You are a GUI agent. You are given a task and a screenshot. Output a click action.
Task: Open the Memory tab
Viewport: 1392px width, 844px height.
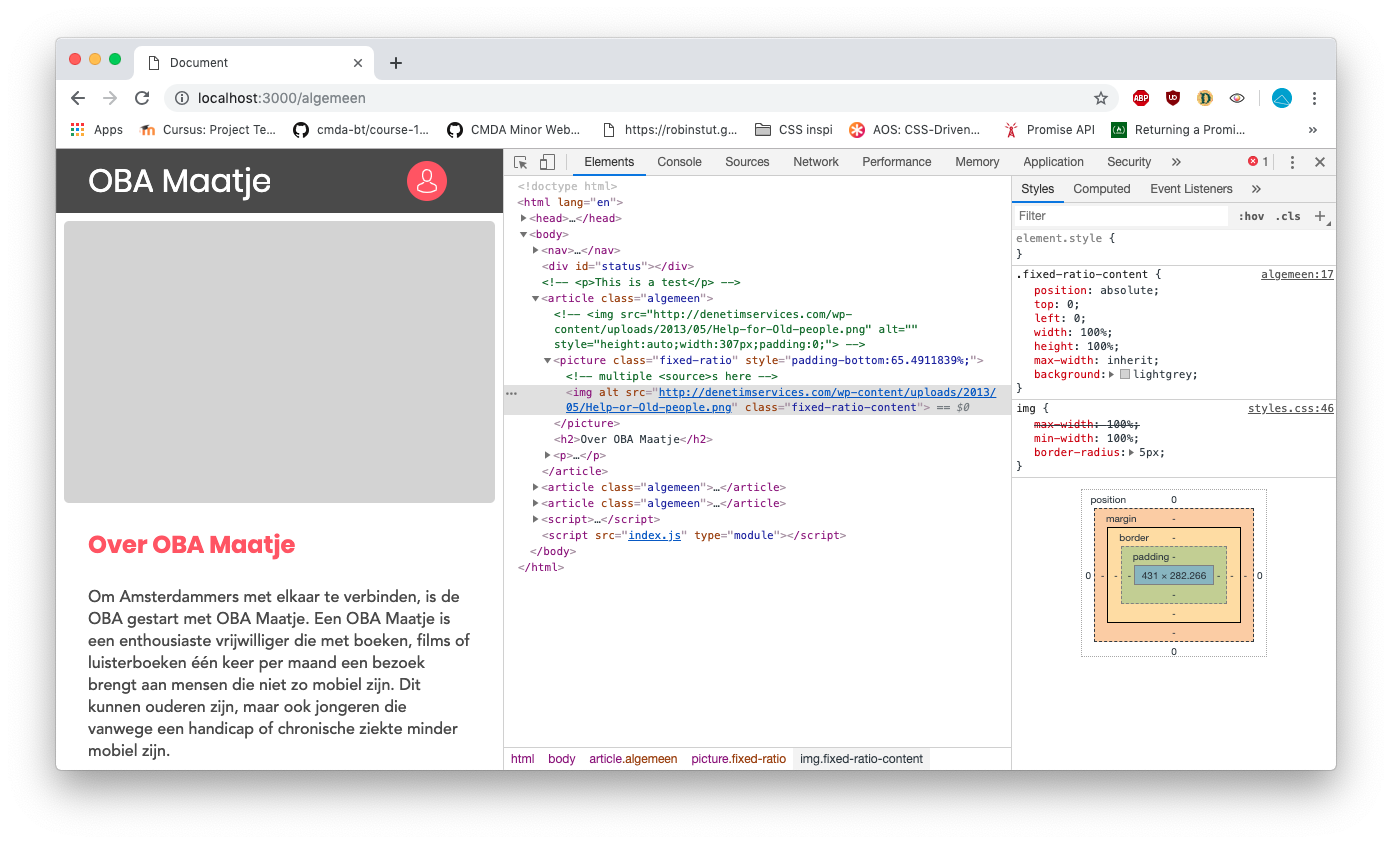977,162
